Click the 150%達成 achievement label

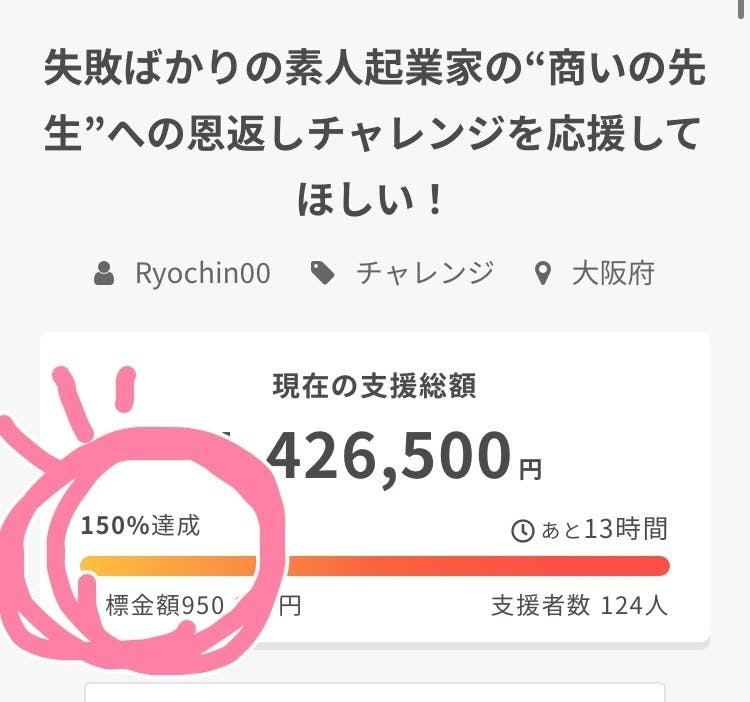[x=141, y=525]
